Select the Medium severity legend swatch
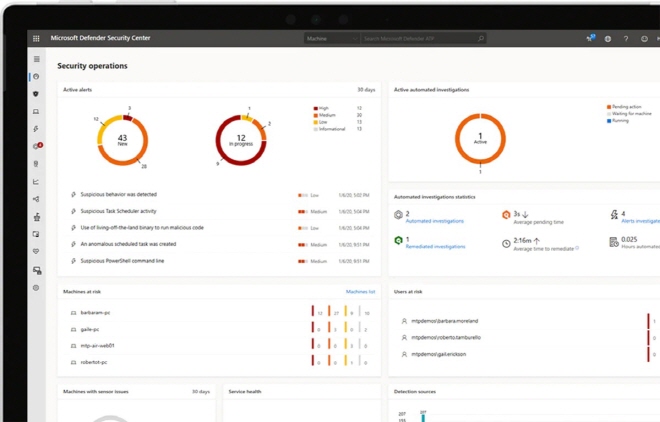 coord(316,115)
